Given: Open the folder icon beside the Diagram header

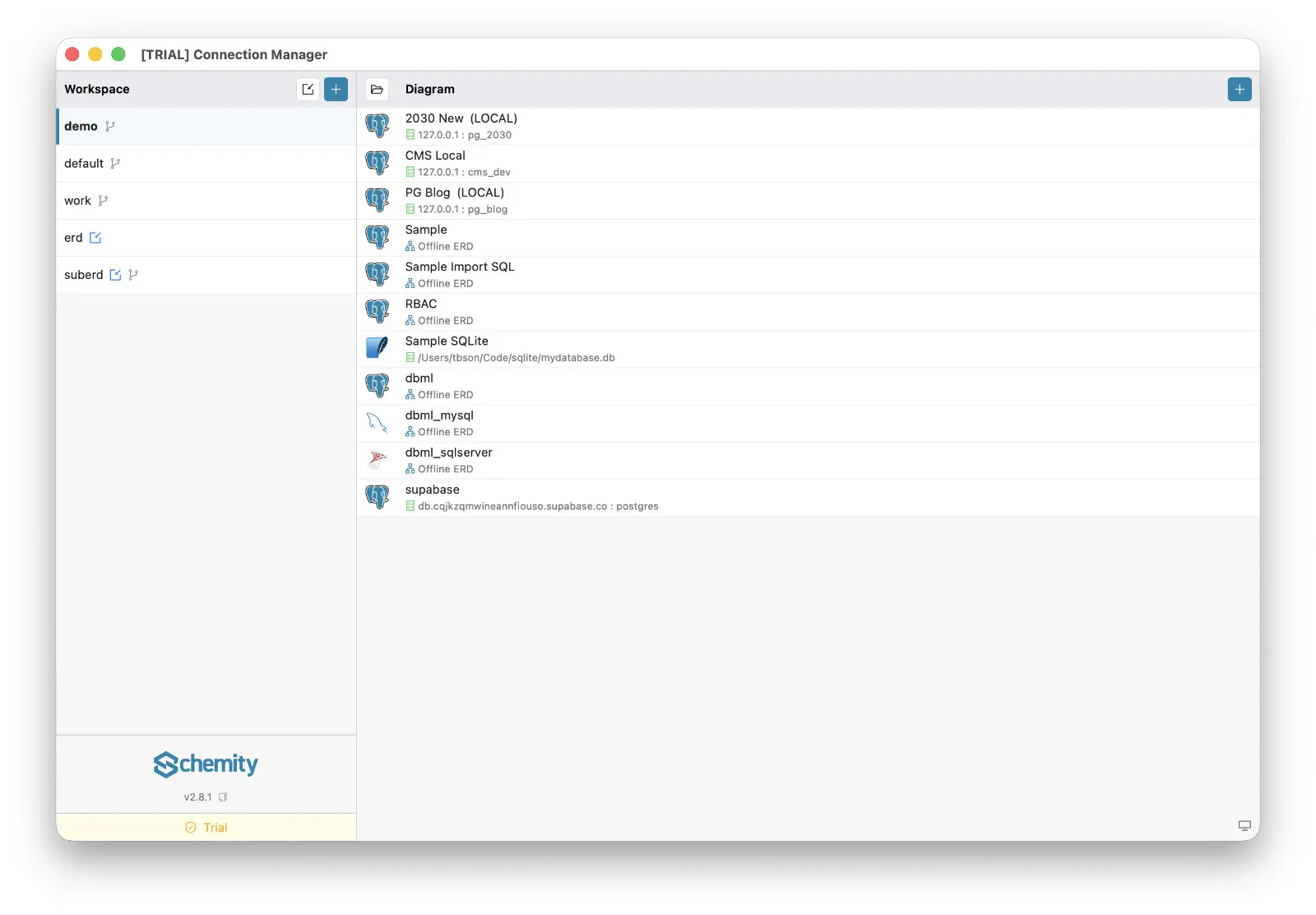Looking at the screenshot, I should tap(377, 89).
